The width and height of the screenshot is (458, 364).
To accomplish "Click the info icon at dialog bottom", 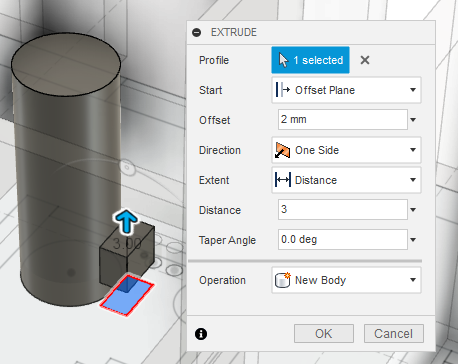I will (201, 334).
